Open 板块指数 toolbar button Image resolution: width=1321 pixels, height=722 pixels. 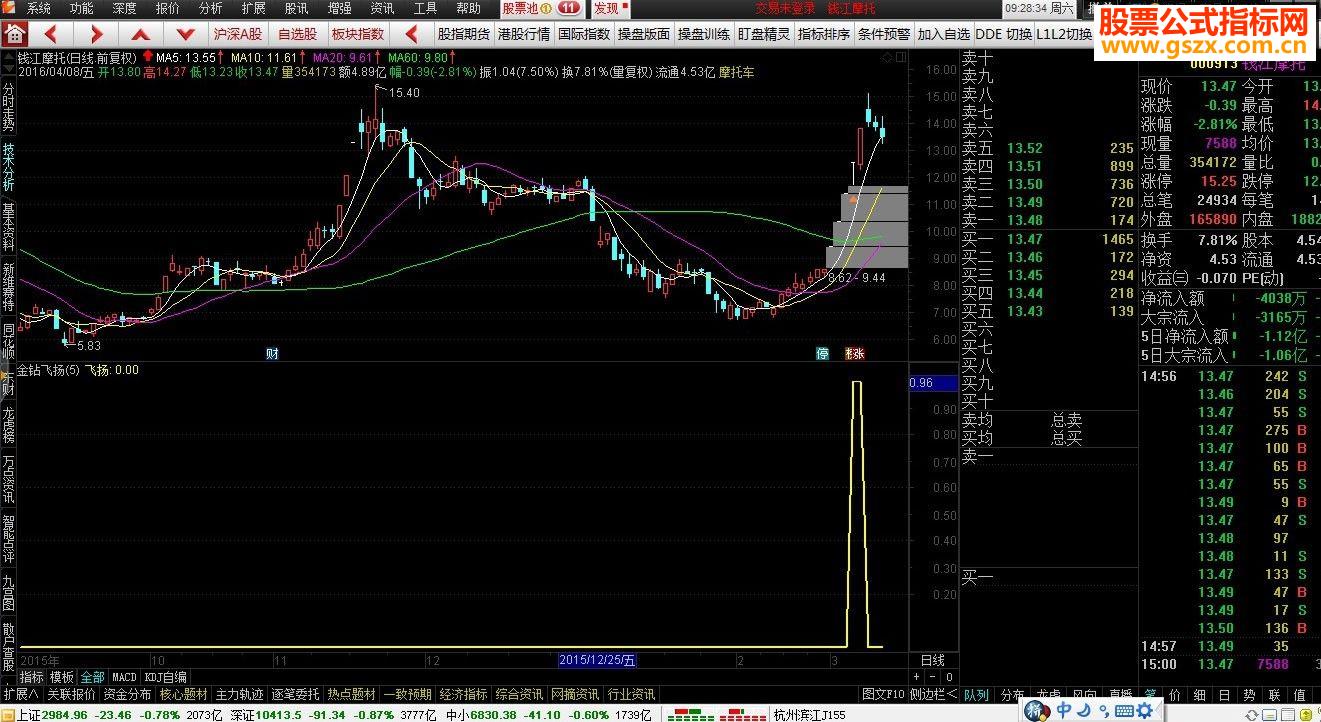click(x=357, y=34)
